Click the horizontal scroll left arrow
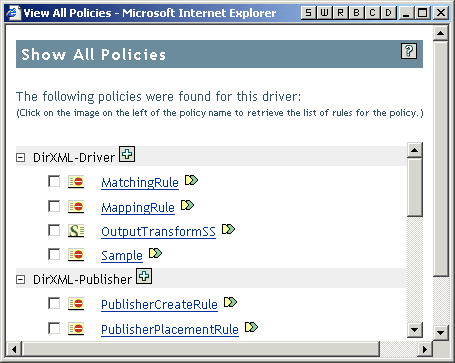 coord(14,349)
